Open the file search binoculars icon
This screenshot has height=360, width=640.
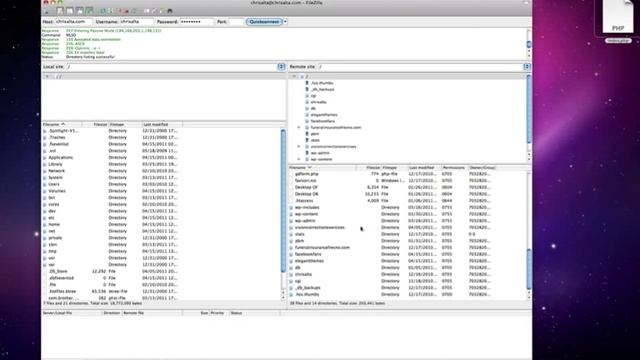170,11
